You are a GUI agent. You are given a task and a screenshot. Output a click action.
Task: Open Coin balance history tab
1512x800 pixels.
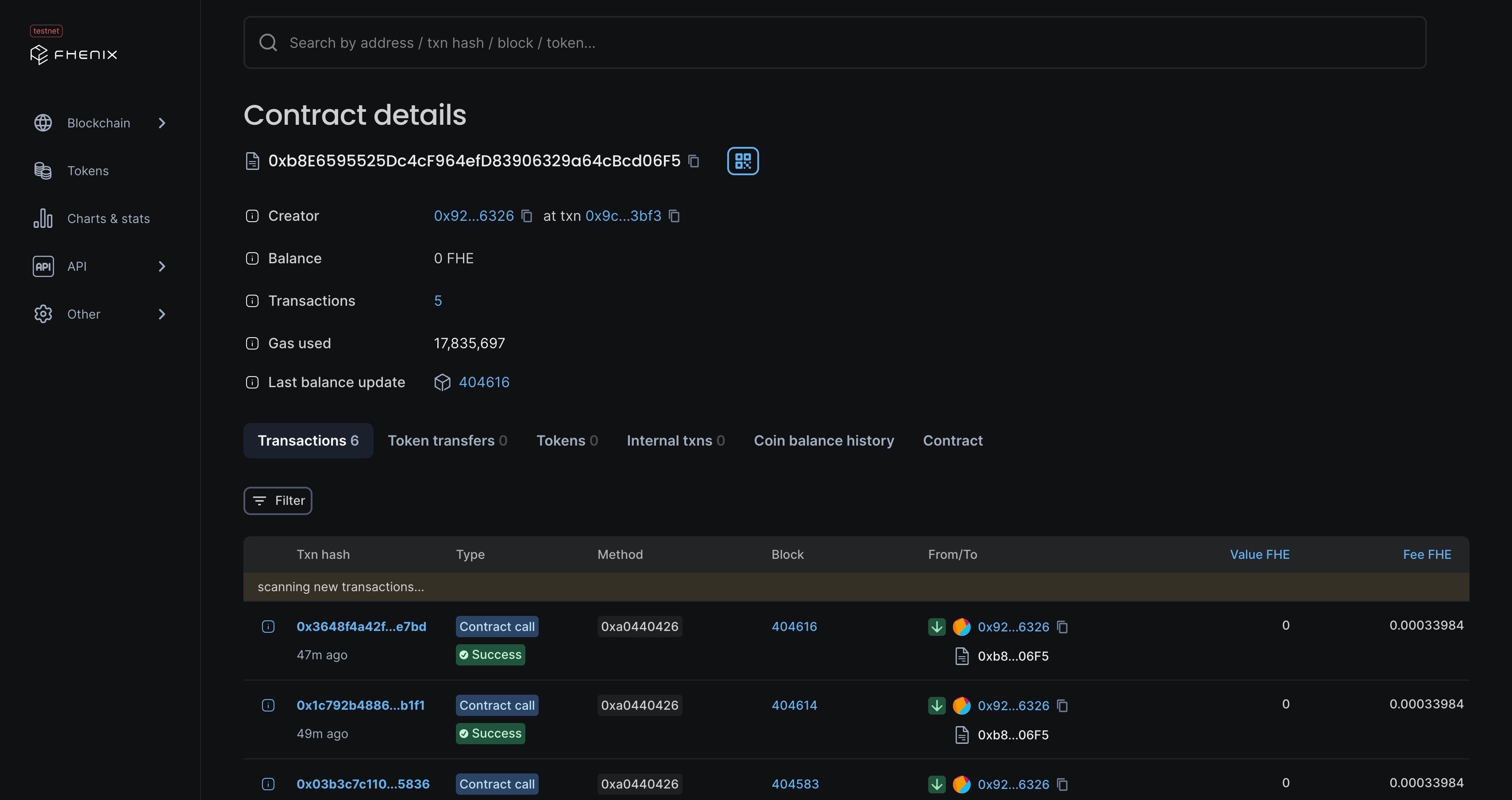823,441
